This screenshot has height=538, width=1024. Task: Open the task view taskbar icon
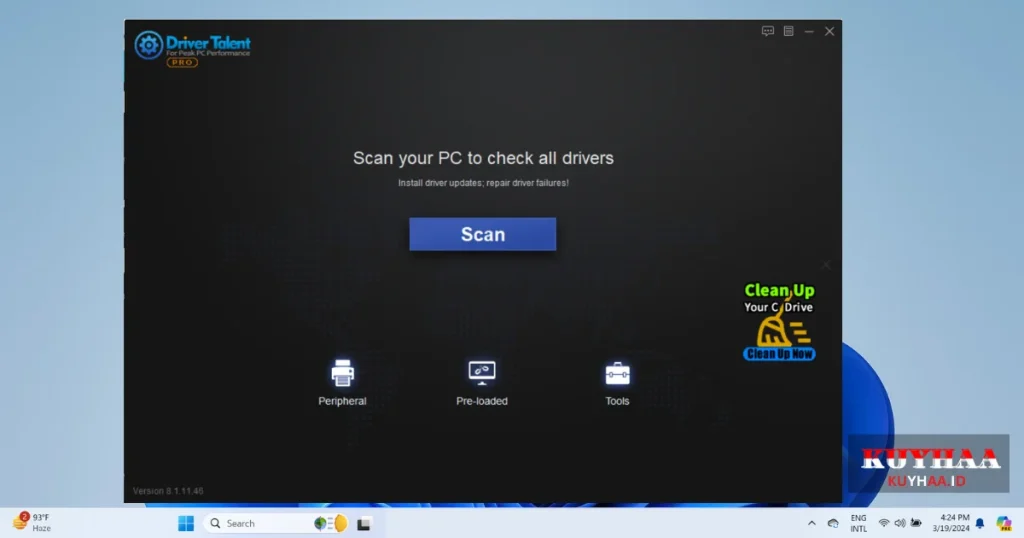364,524
